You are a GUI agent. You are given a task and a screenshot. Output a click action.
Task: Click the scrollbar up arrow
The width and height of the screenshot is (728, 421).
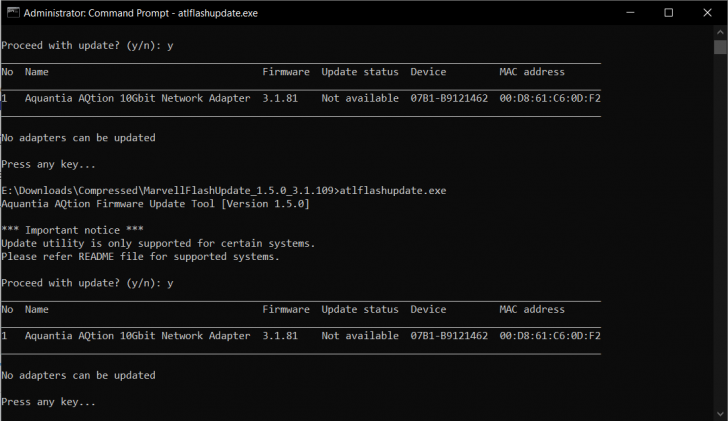point(720,32)
